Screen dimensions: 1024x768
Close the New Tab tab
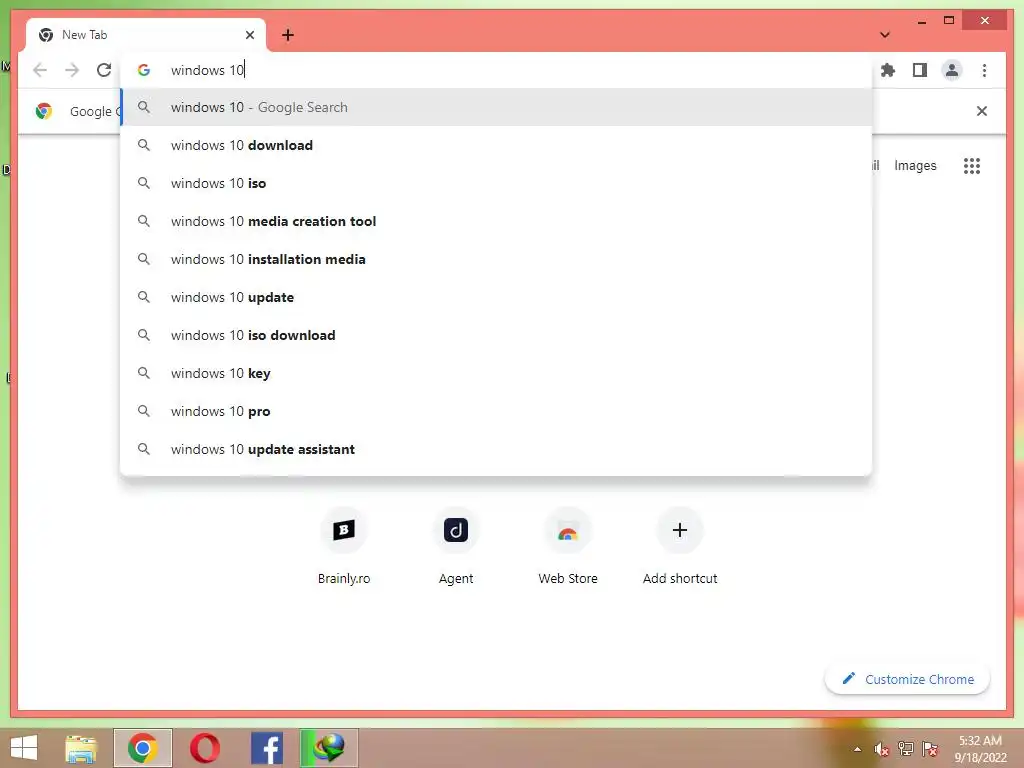pos(249,35)
